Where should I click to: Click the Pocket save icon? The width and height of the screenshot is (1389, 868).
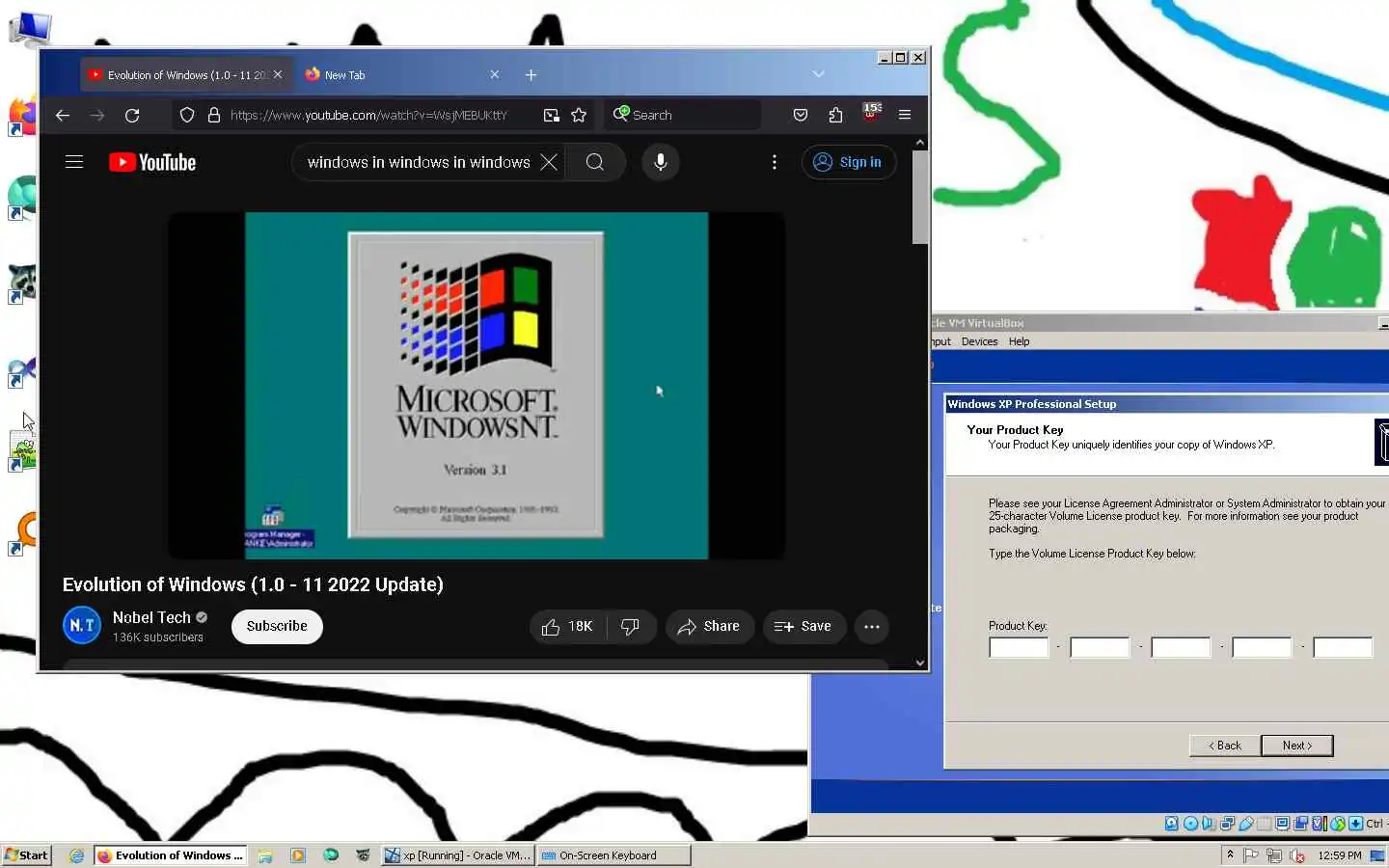click(801, 115)
